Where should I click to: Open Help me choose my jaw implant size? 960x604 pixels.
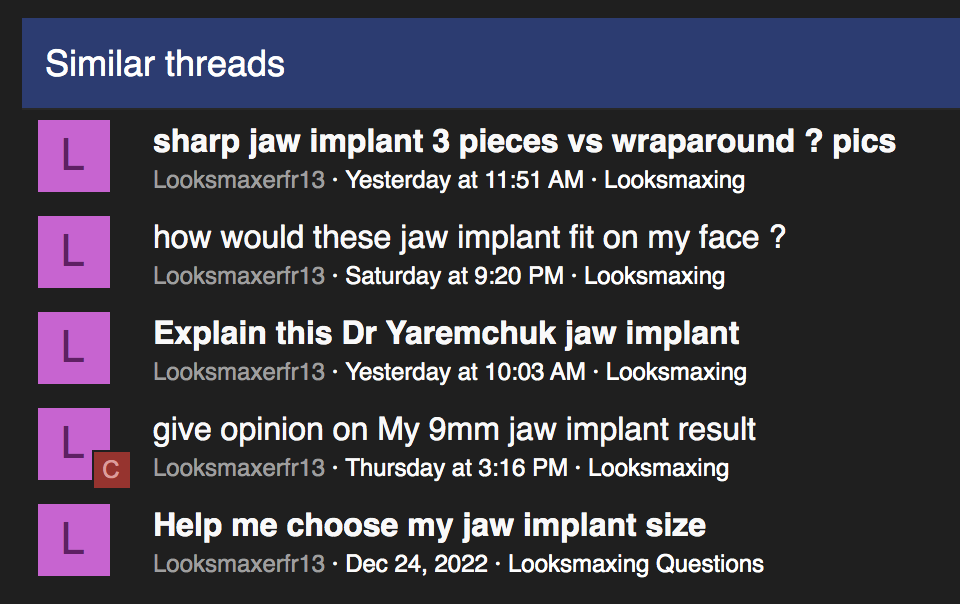[x=430, y=526]
